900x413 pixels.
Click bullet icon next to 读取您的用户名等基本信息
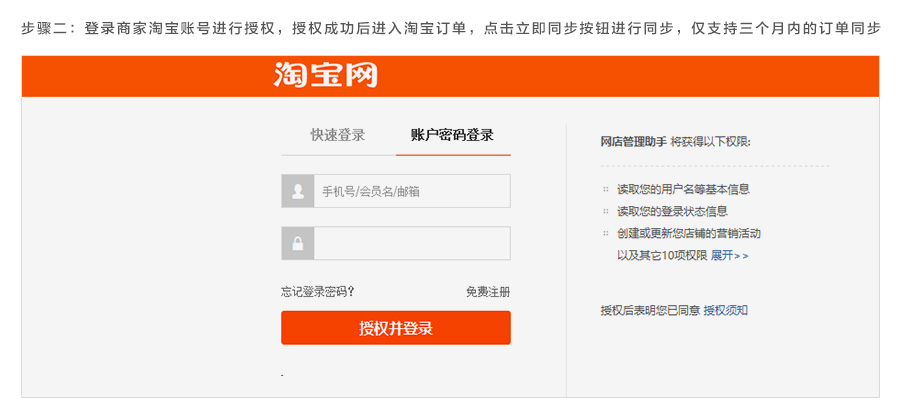(x=605, y=189)
